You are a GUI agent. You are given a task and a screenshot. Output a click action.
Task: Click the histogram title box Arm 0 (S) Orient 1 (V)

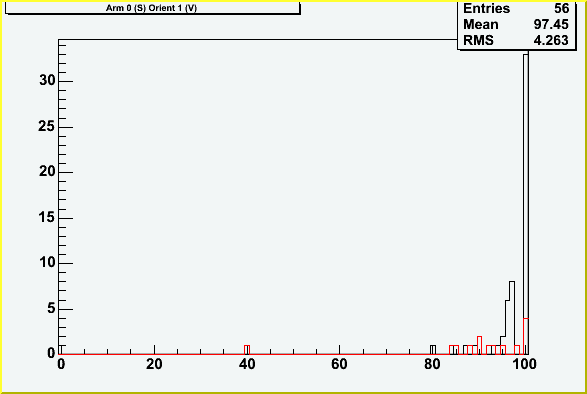pyautogui.click(x=153, y=8)
